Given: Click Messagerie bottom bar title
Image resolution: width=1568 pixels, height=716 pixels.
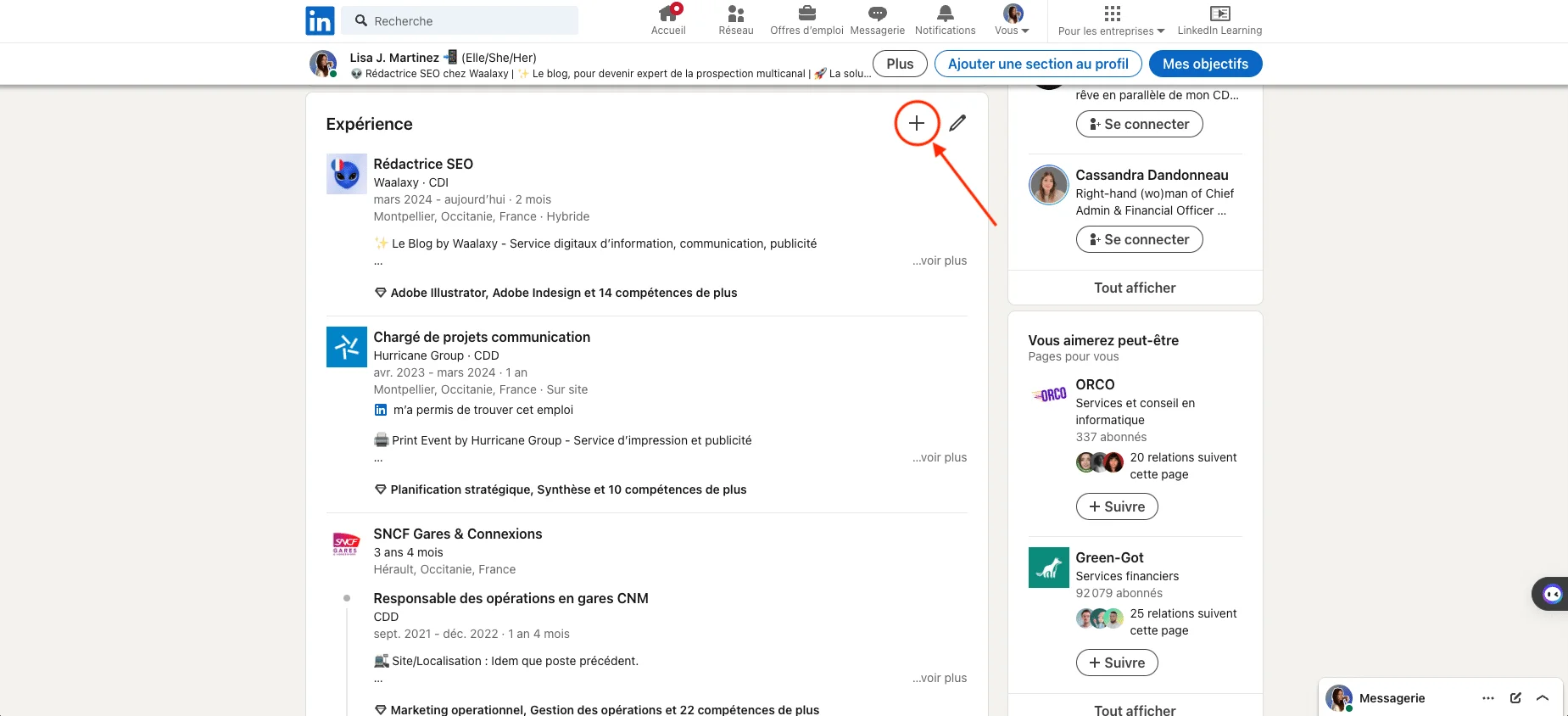Looking at the screenshot, I should pos(1392,698).
